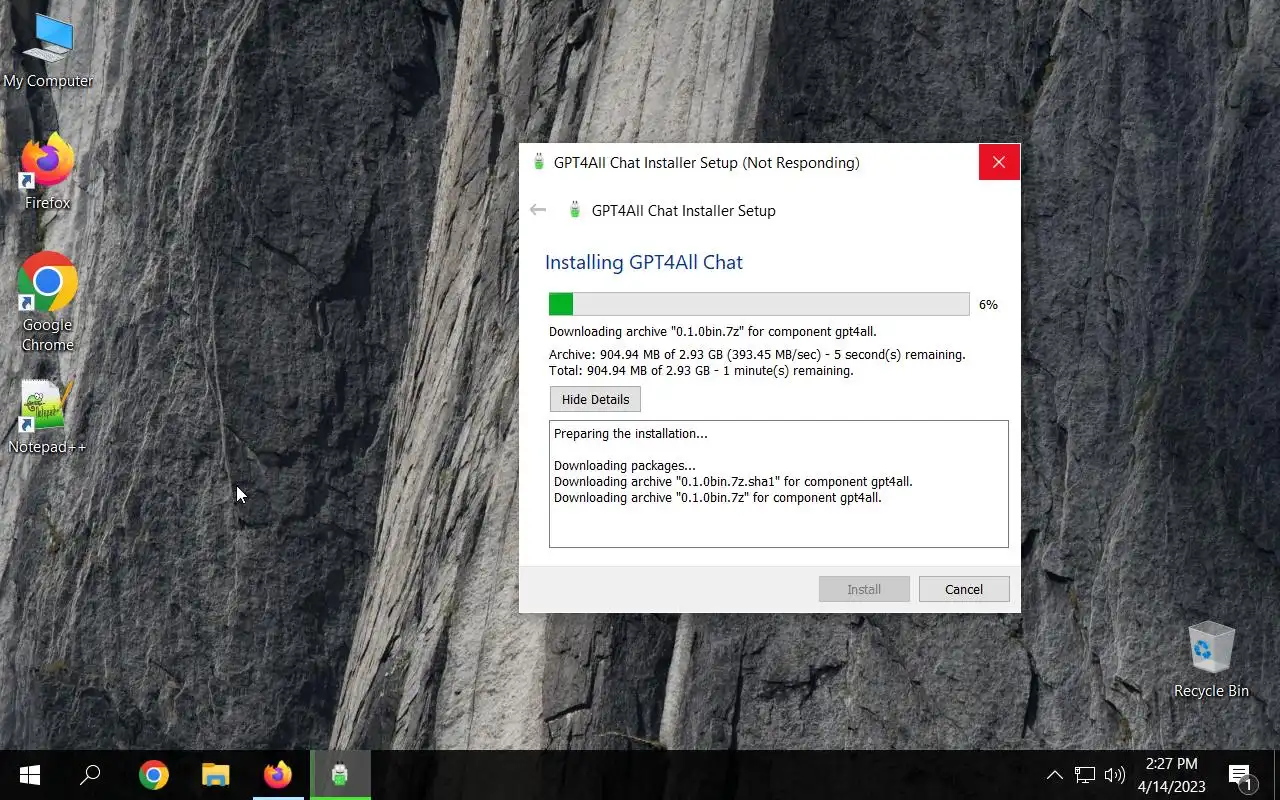Open Google Chrome desktop shortcut
1280x800 pixels.
48,302
